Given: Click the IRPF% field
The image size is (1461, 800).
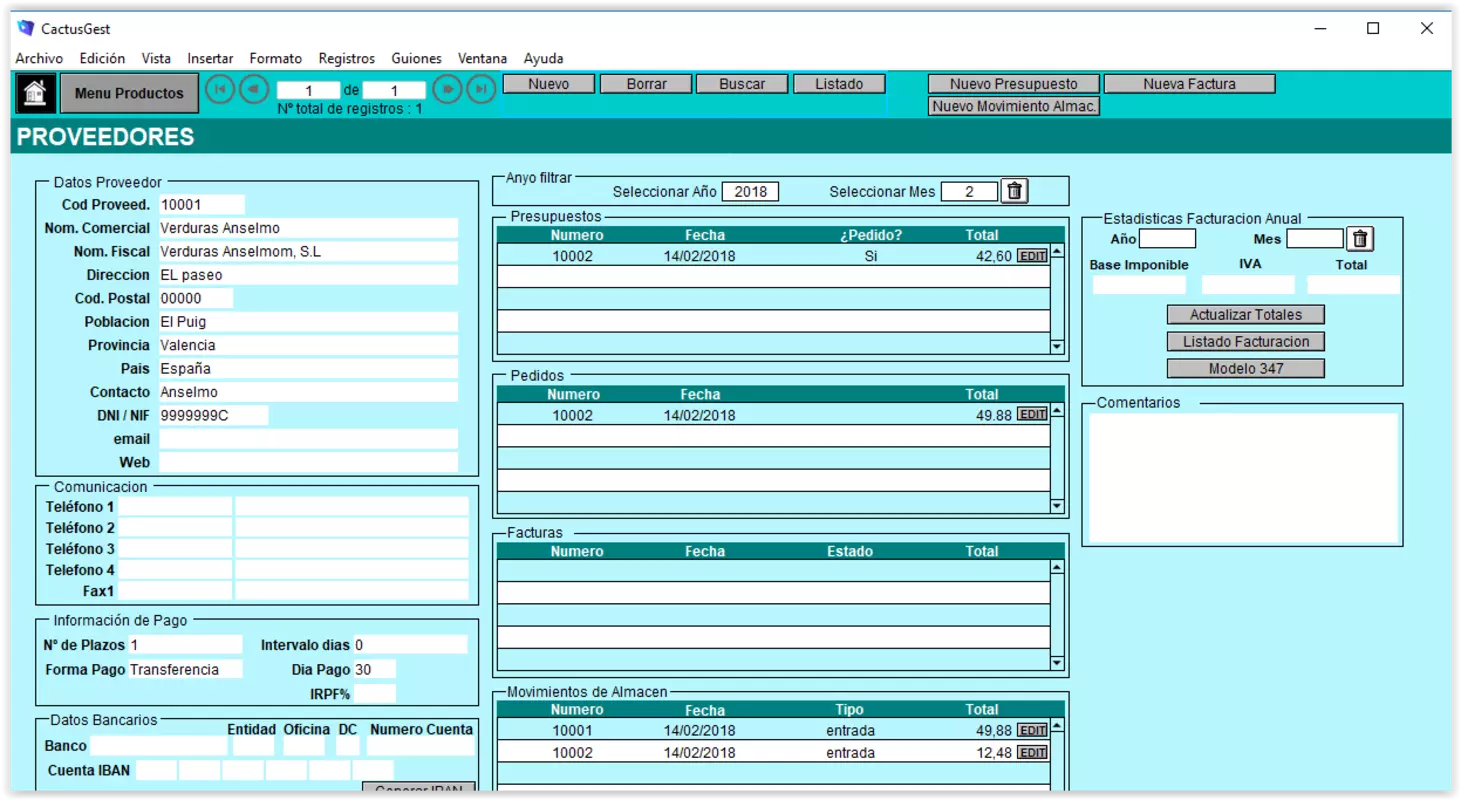Looking at the screenshot, I should pos(375,693).
